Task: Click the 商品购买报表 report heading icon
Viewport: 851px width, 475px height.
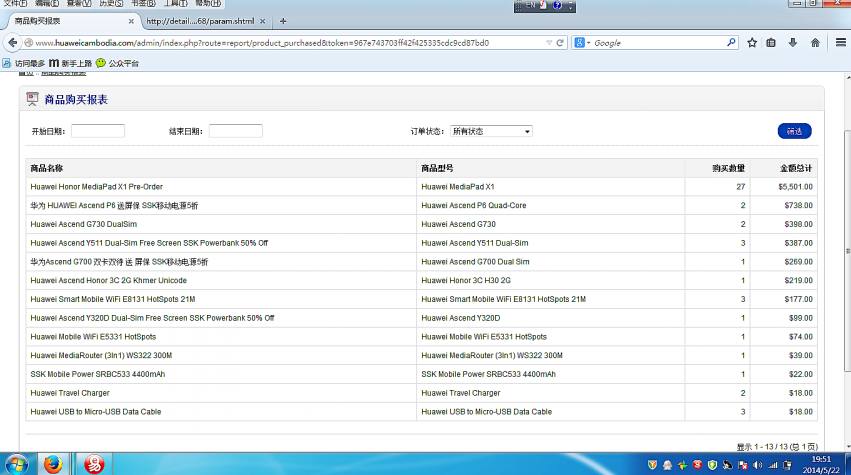Action: [x=33, y=99]
